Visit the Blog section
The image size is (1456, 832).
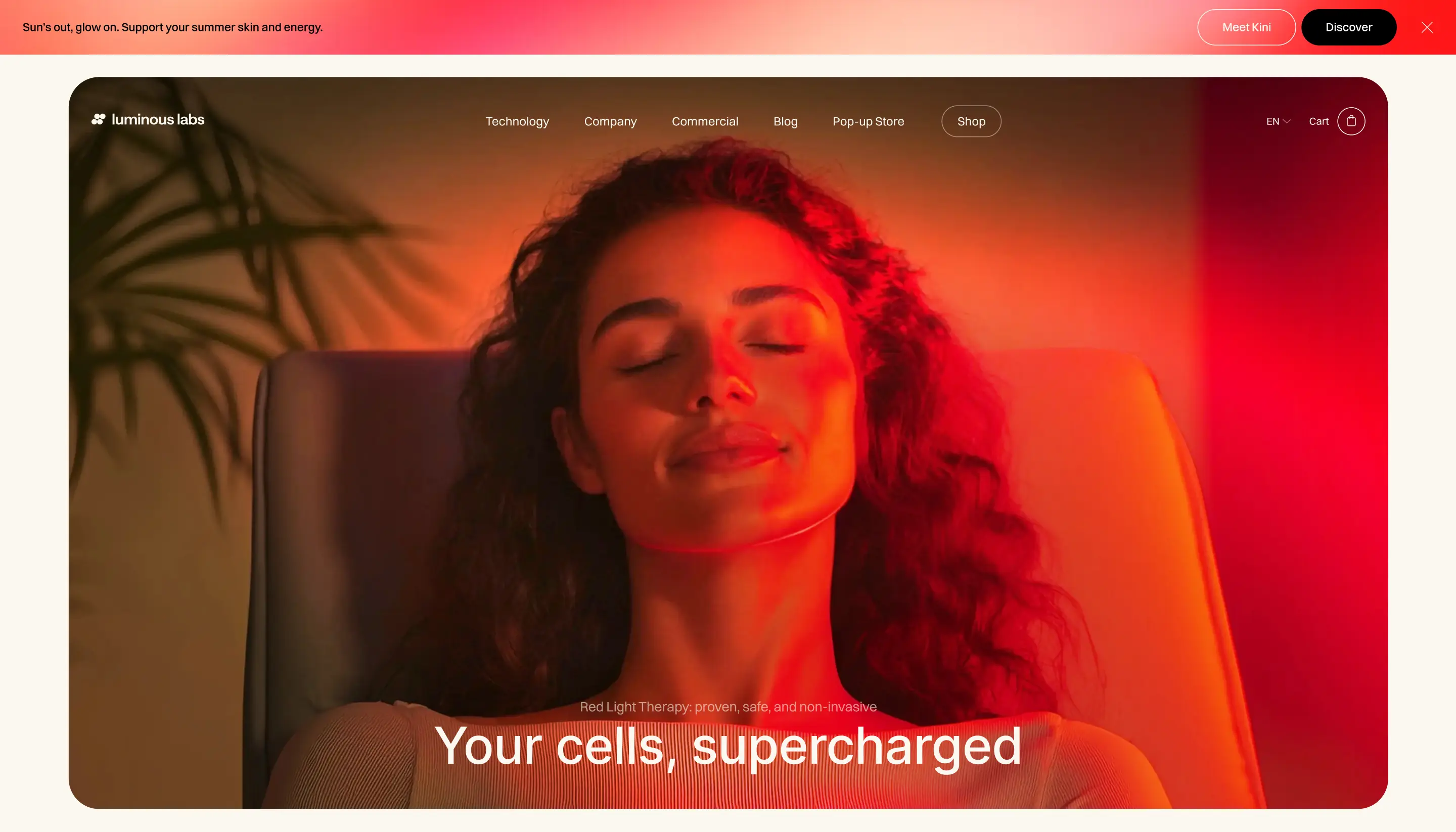[785, 122]
